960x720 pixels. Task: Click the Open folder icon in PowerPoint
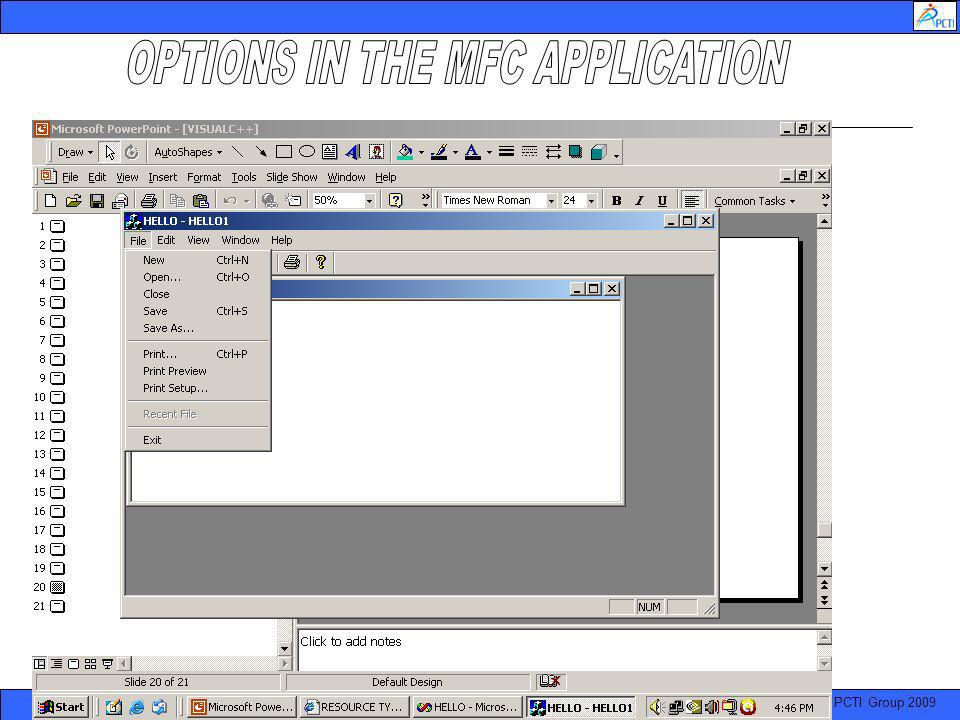tap(73, 200)
